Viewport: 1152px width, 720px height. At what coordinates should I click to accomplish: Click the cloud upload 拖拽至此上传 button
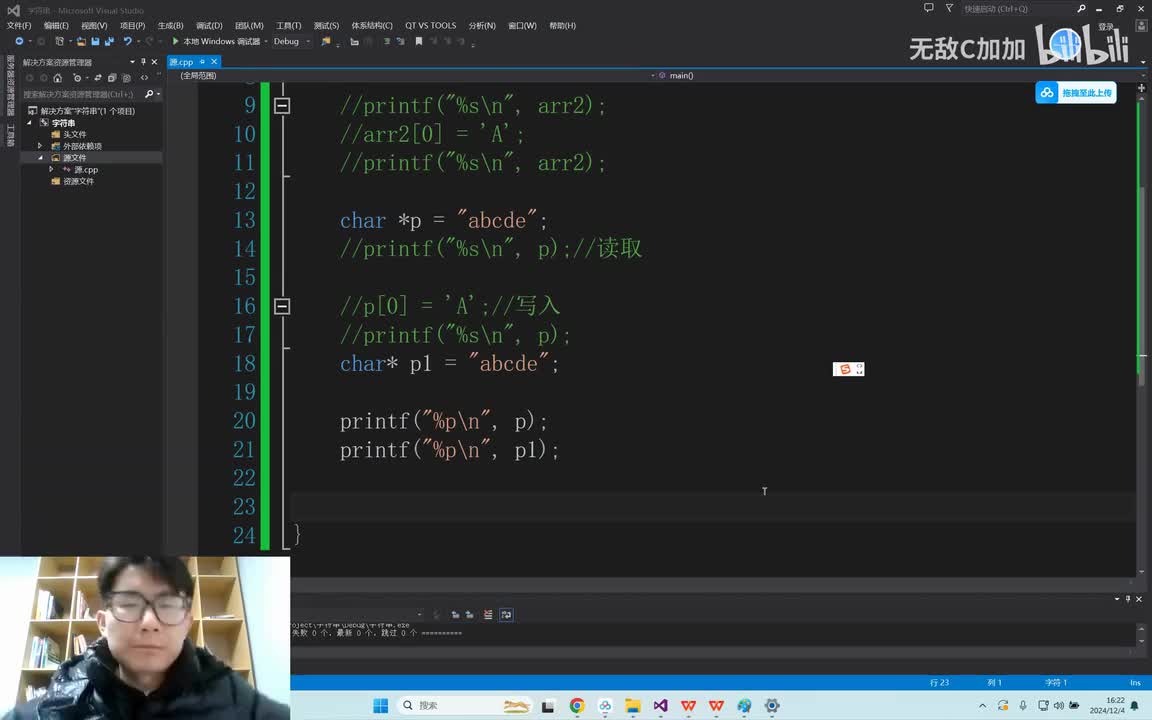(x=1076, y=93)
